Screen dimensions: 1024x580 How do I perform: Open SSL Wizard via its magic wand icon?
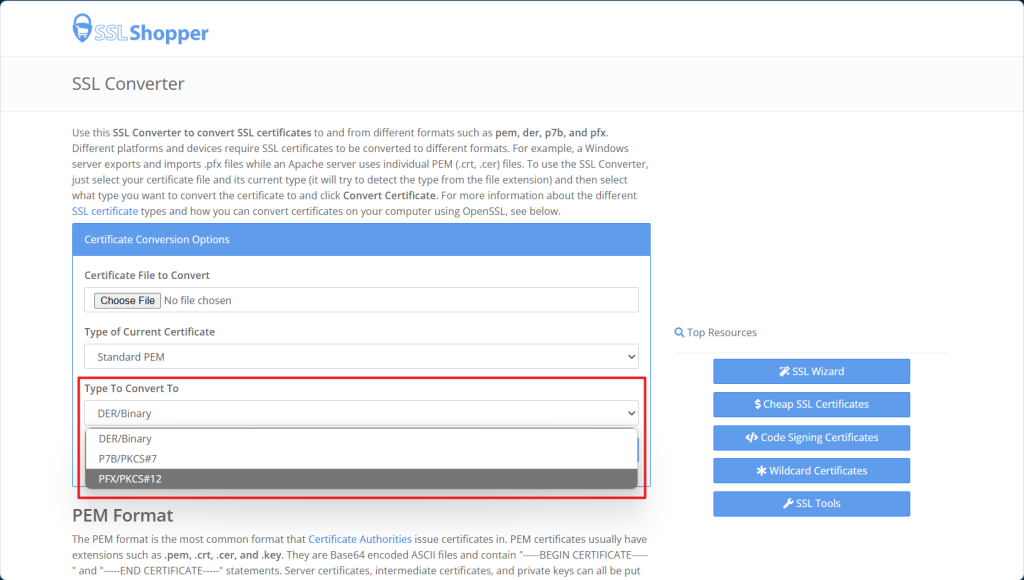pos(785,371)
